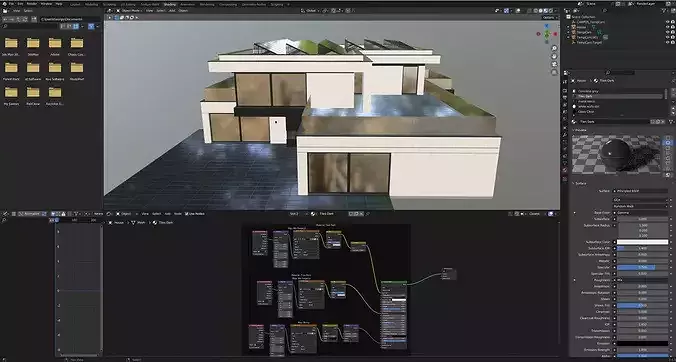Open the GGX distribution dropdown

641,200
